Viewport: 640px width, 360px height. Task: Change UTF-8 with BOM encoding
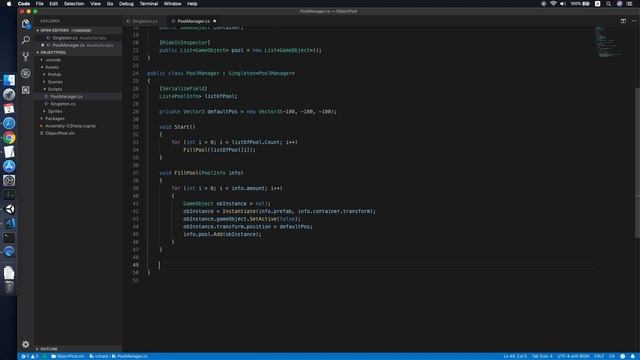tap(573, 356)
